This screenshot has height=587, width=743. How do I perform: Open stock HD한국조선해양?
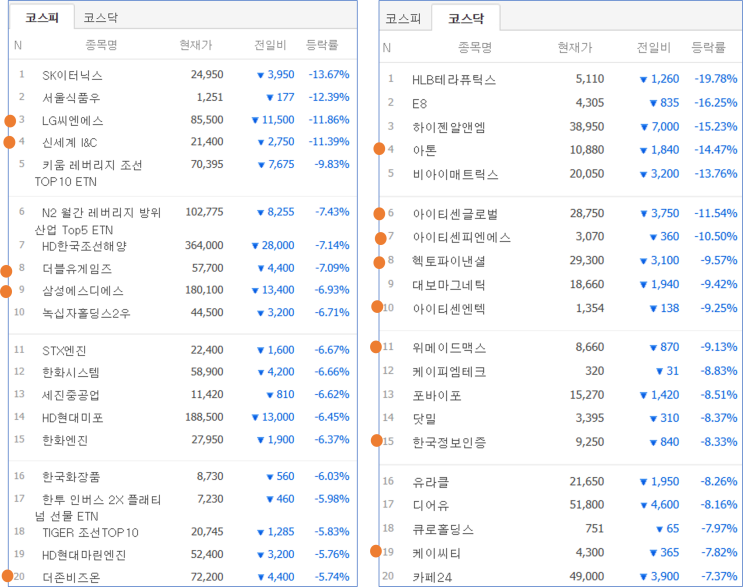84,246
